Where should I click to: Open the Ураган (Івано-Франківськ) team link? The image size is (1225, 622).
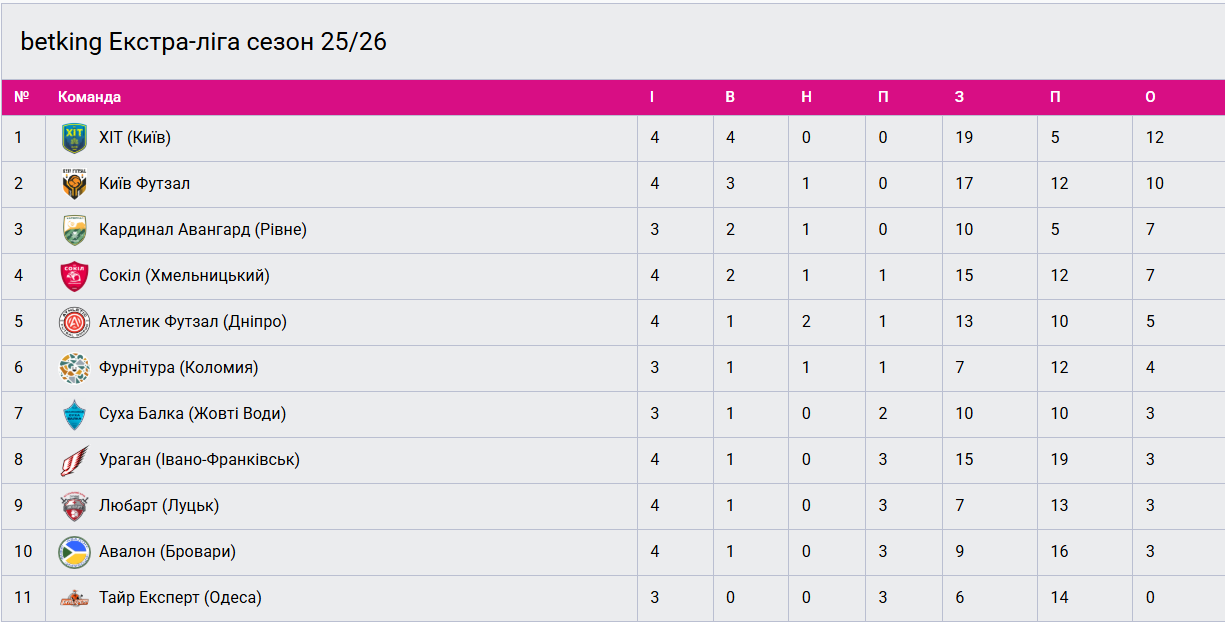199,460
